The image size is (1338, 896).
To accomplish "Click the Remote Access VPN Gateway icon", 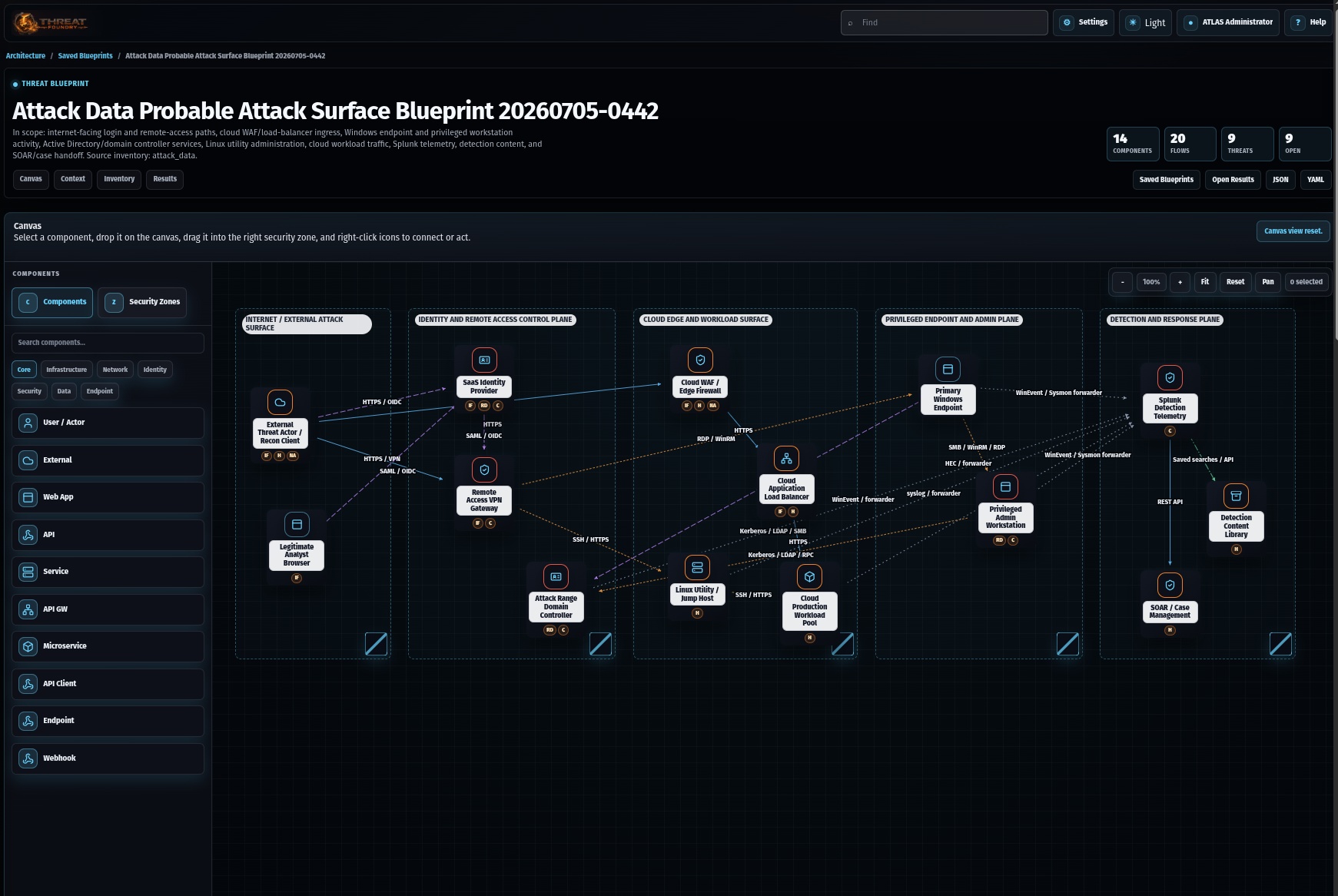I will (x=484, y=470).
